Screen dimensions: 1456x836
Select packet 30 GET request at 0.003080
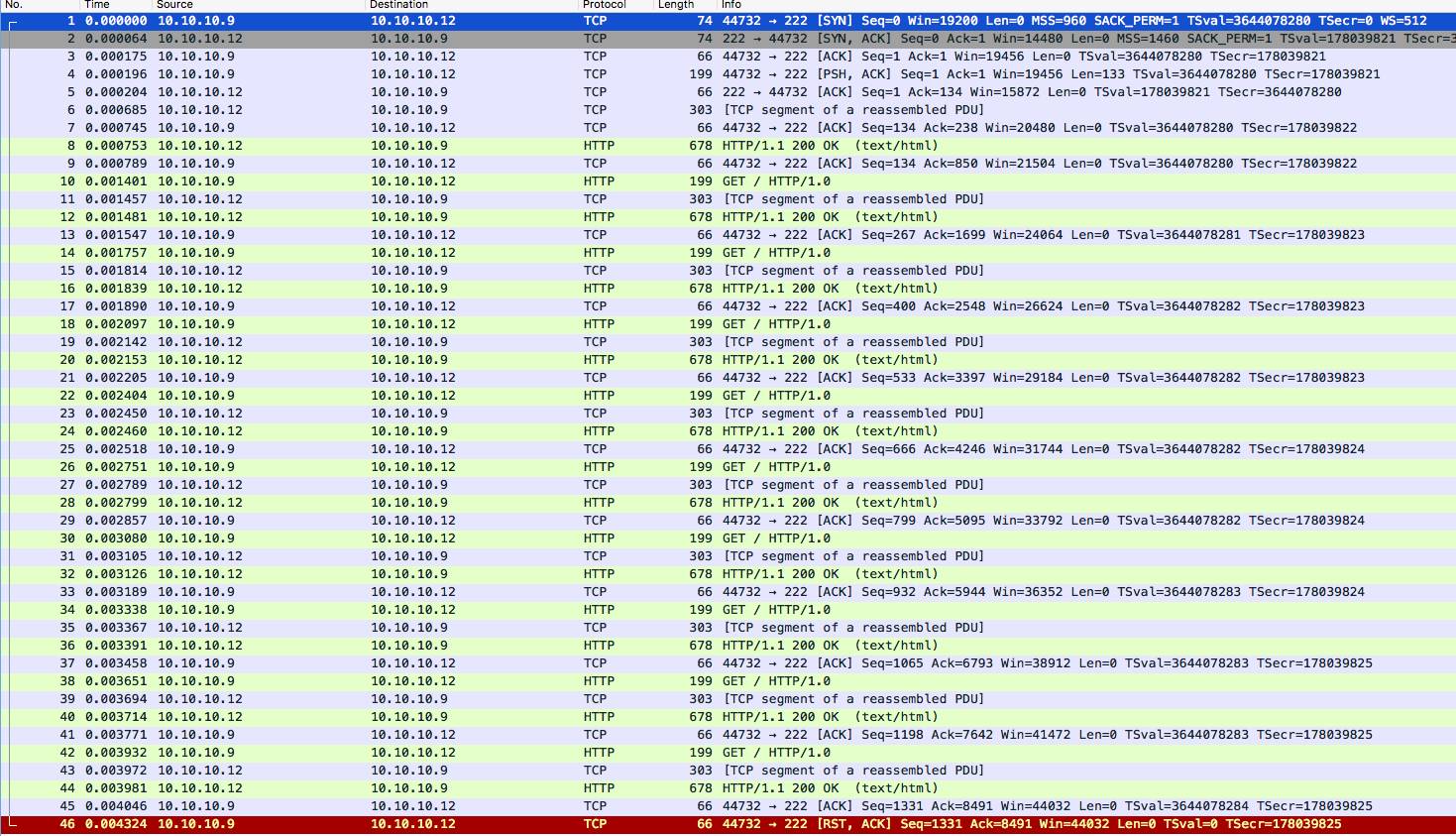728,538
